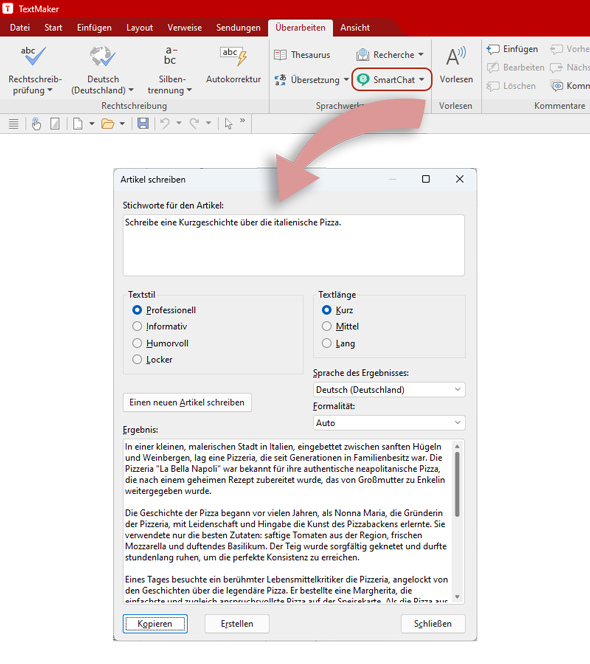Open the Autokorrektur settings icon
The width and height of the screenshot is (590, 664).
click(x=233, y=56)
